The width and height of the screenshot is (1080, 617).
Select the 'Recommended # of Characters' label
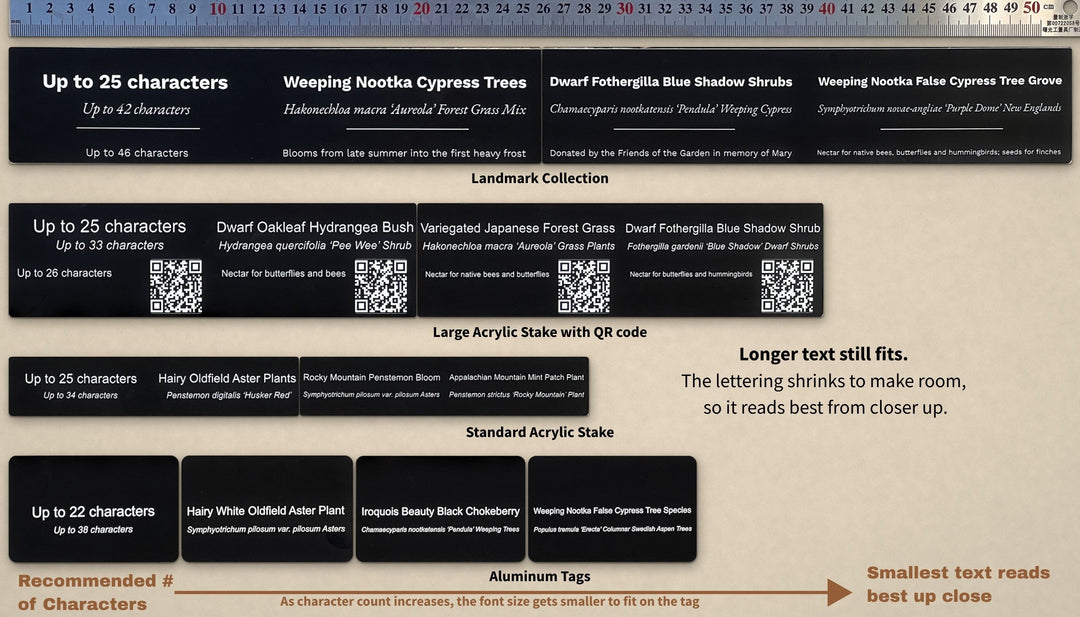(x=96, y=592)
